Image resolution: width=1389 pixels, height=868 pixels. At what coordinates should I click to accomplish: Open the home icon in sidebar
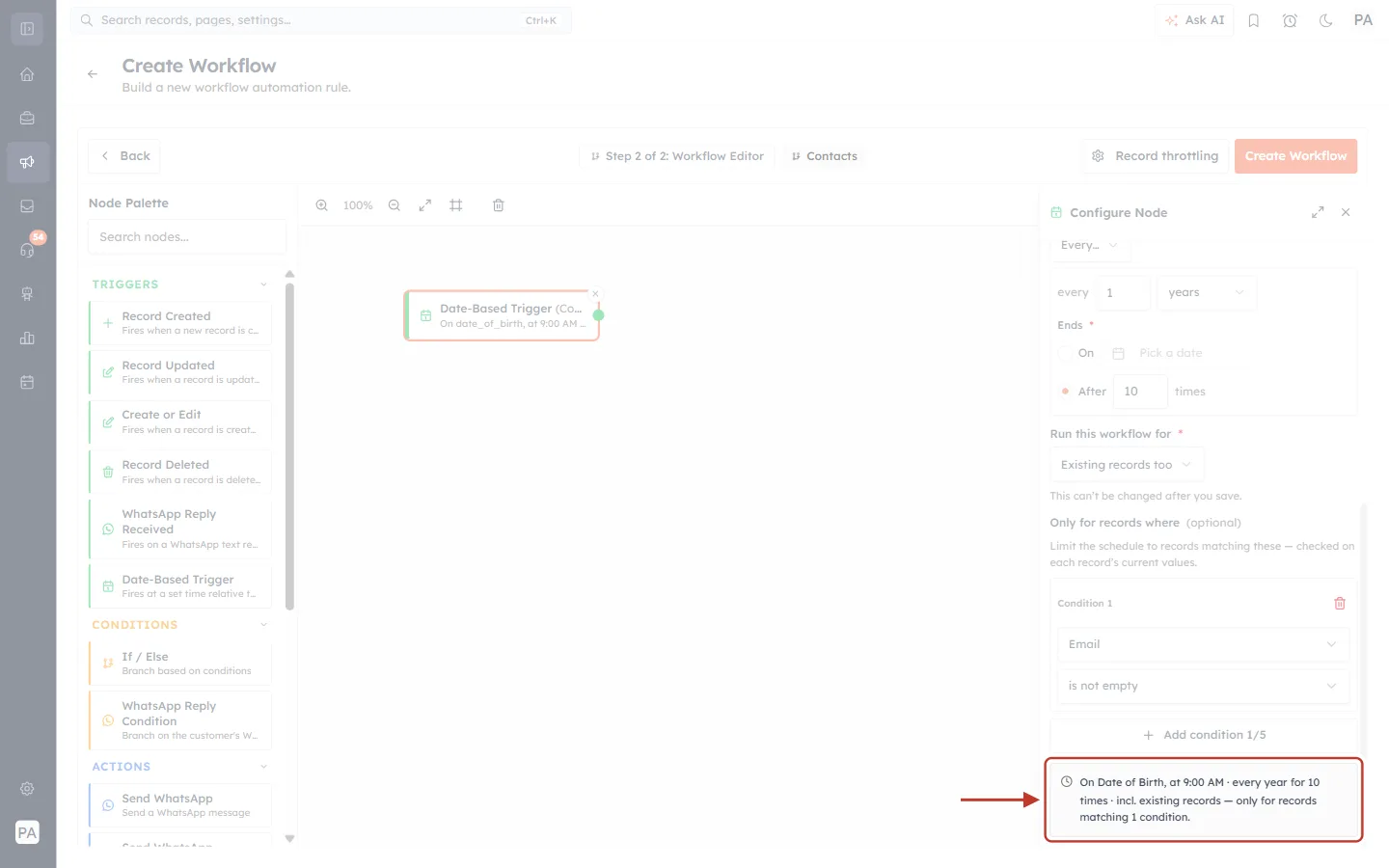click(x=27, y=74)
